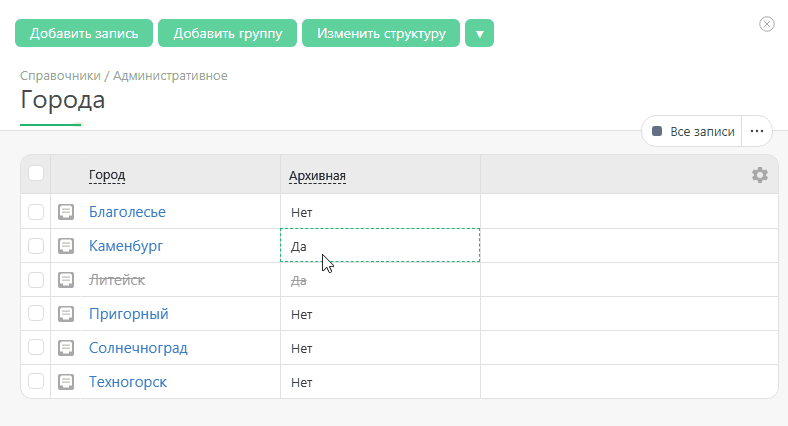This screenshot has width=788, height=426.
Task: Open table settings gear icon
Action: click(759, 175)
